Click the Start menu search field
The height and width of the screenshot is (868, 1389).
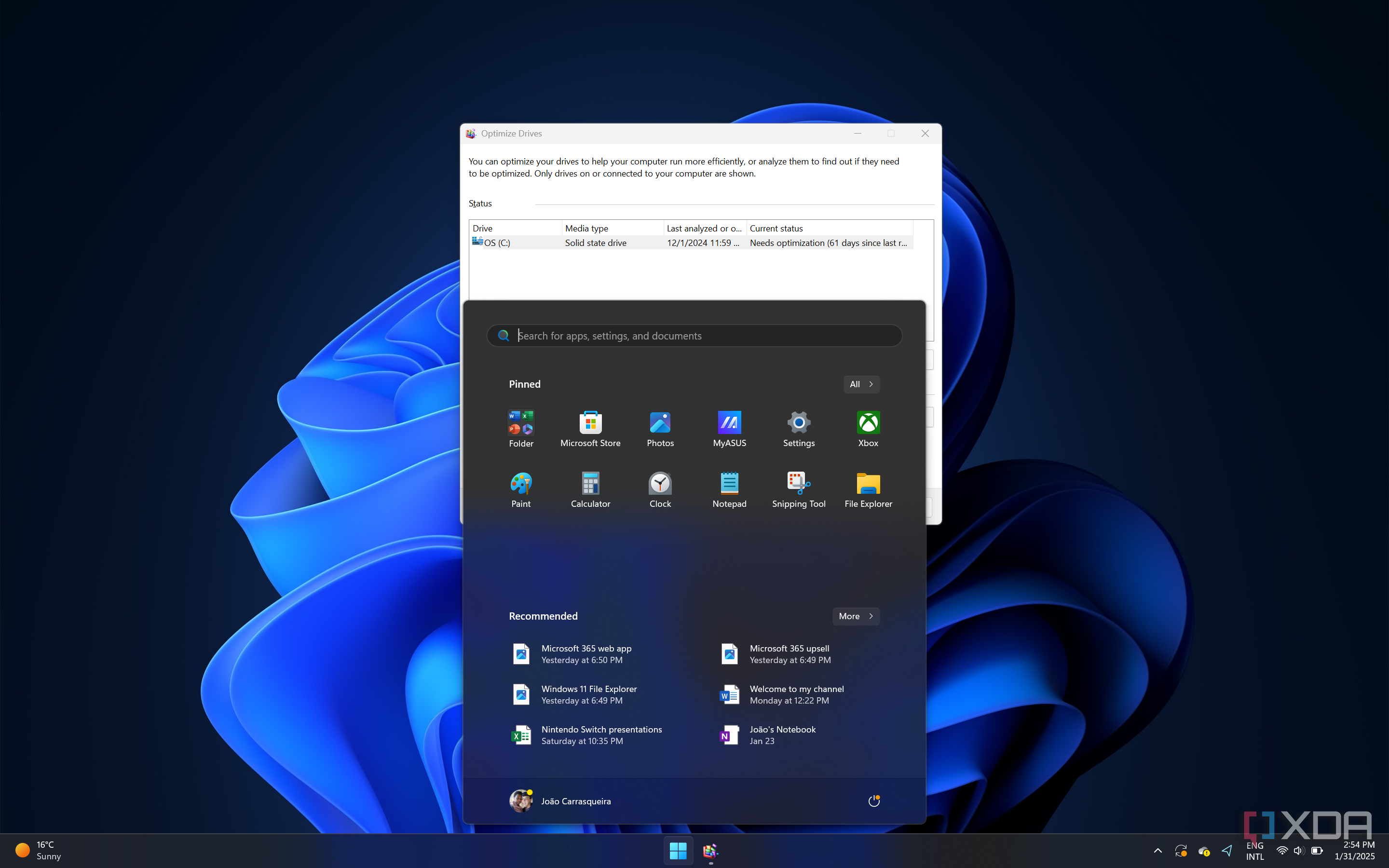[694, 336]
